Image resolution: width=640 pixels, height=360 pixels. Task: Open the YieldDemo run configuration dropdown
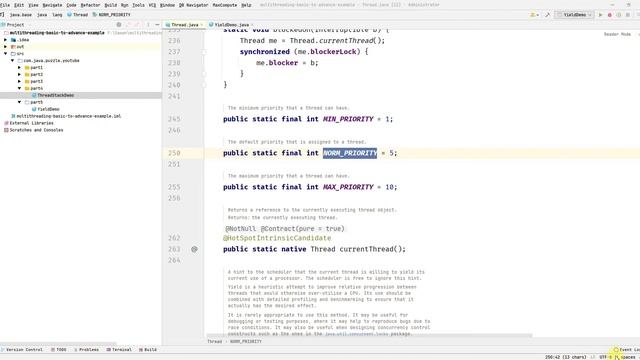pos(574,15)
